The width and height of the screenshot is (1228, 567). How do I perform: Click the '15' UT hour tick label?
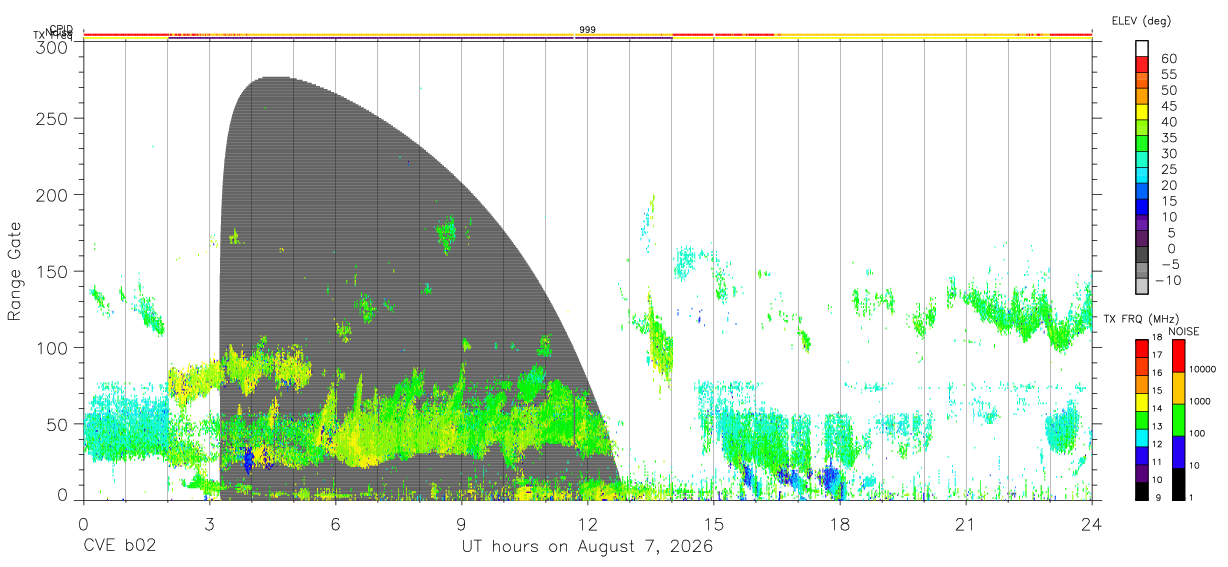tap(714, 525)
